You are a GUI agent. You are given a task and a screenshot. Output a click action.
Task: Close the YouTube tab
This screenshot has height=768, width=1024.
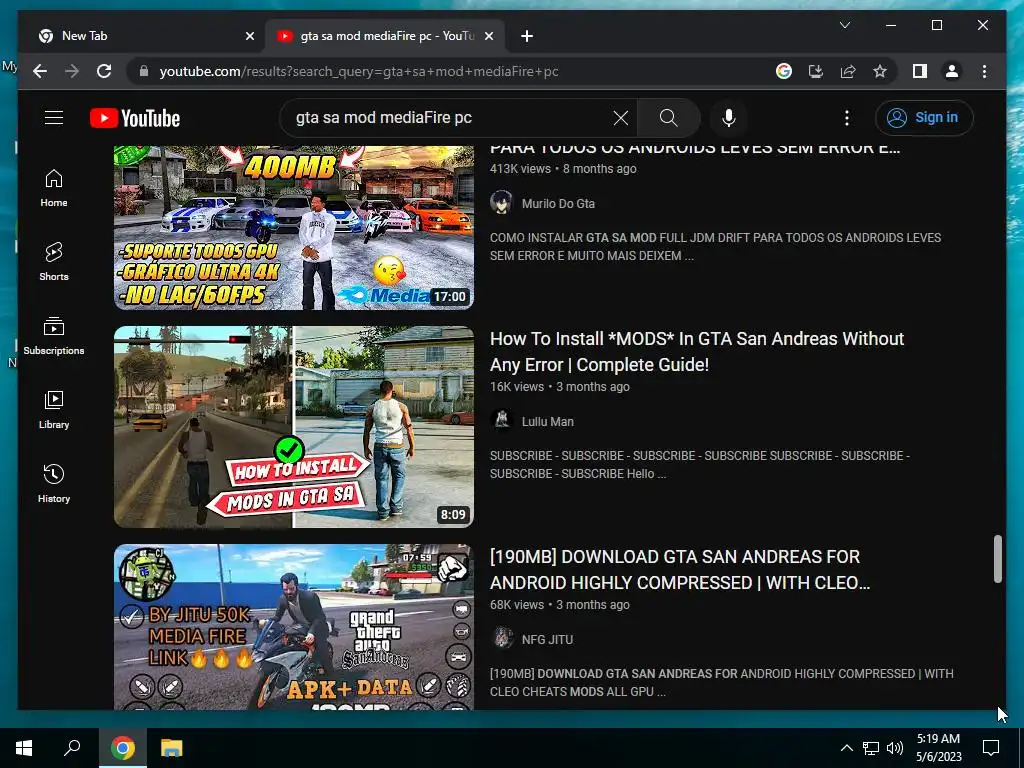pyautogui.click(x=488, y=36)
